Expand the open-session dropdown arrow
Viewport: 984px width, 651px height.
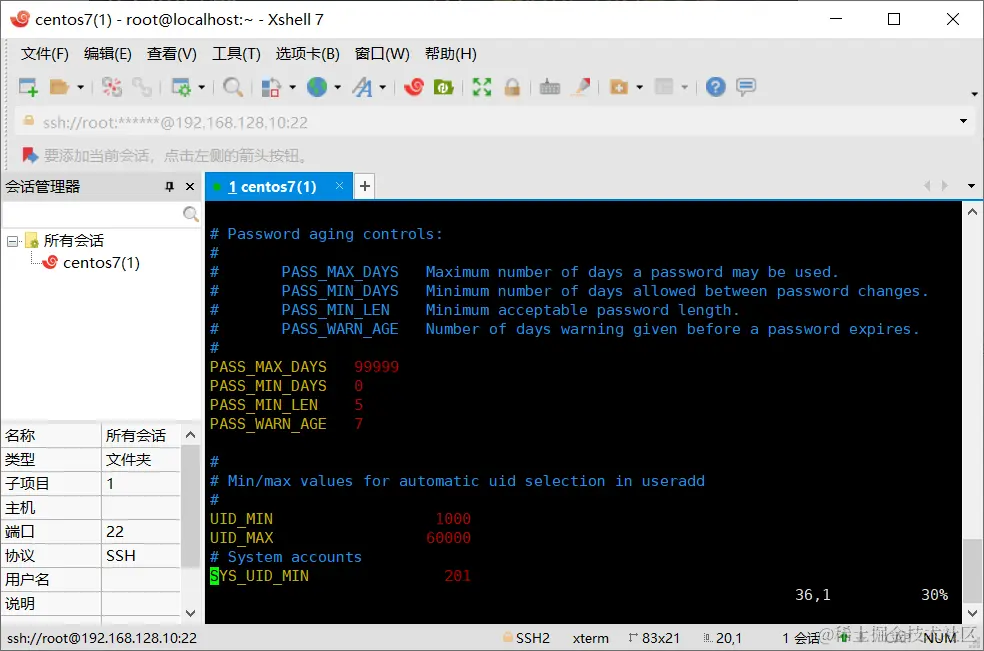[x=80, y=87]
